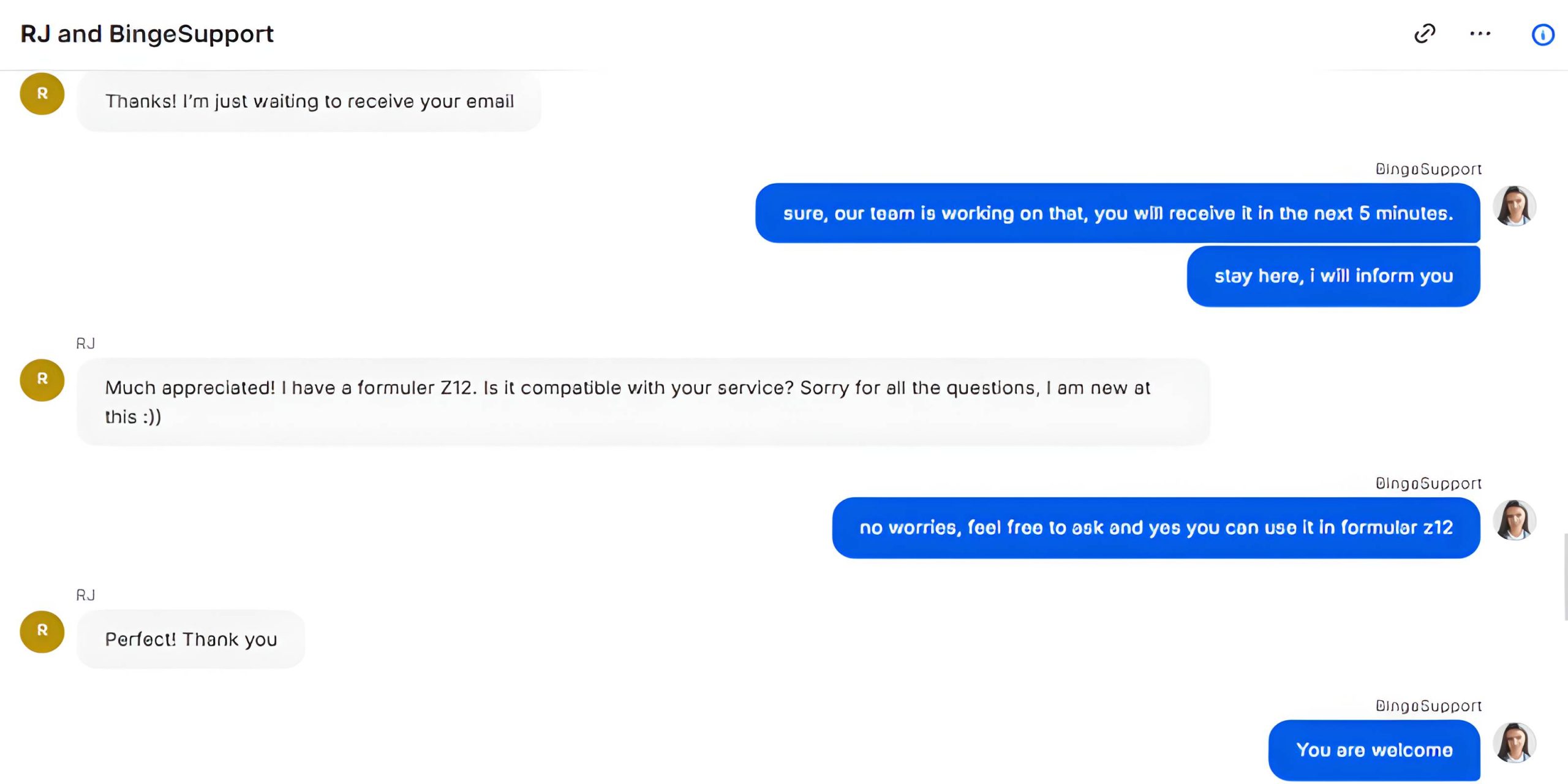Copy the conversation link icon
The image size is (1568, 784).
click(1425, 34)
